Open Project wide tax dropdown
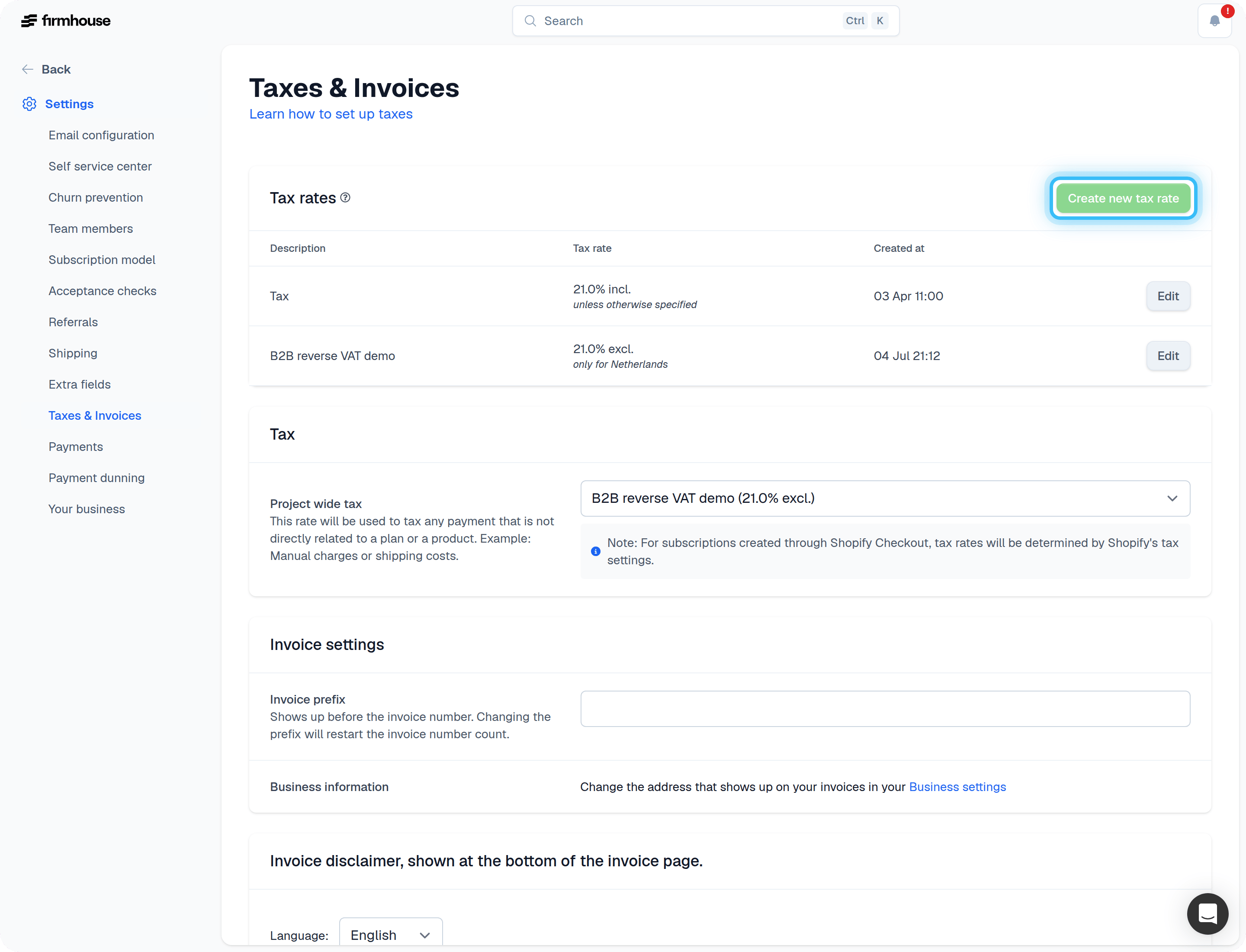 pos(885,499)
